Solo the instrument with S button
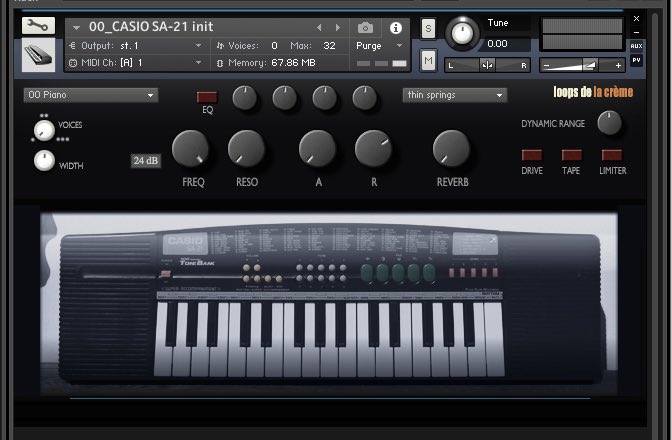The image size is (672, 440). tap(428, 29)
